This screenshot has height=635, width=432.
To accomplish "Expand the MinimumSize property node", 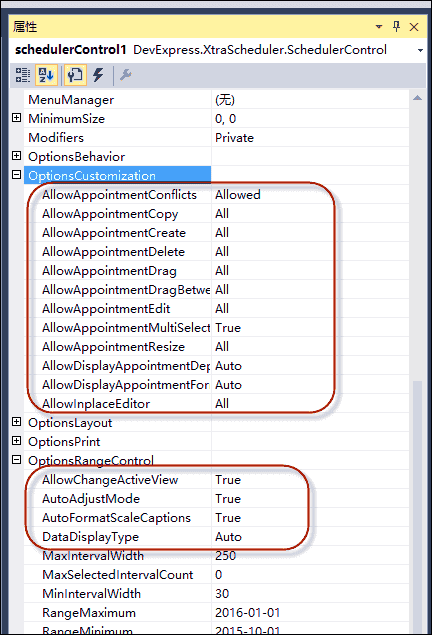I will tap(16, 118).
